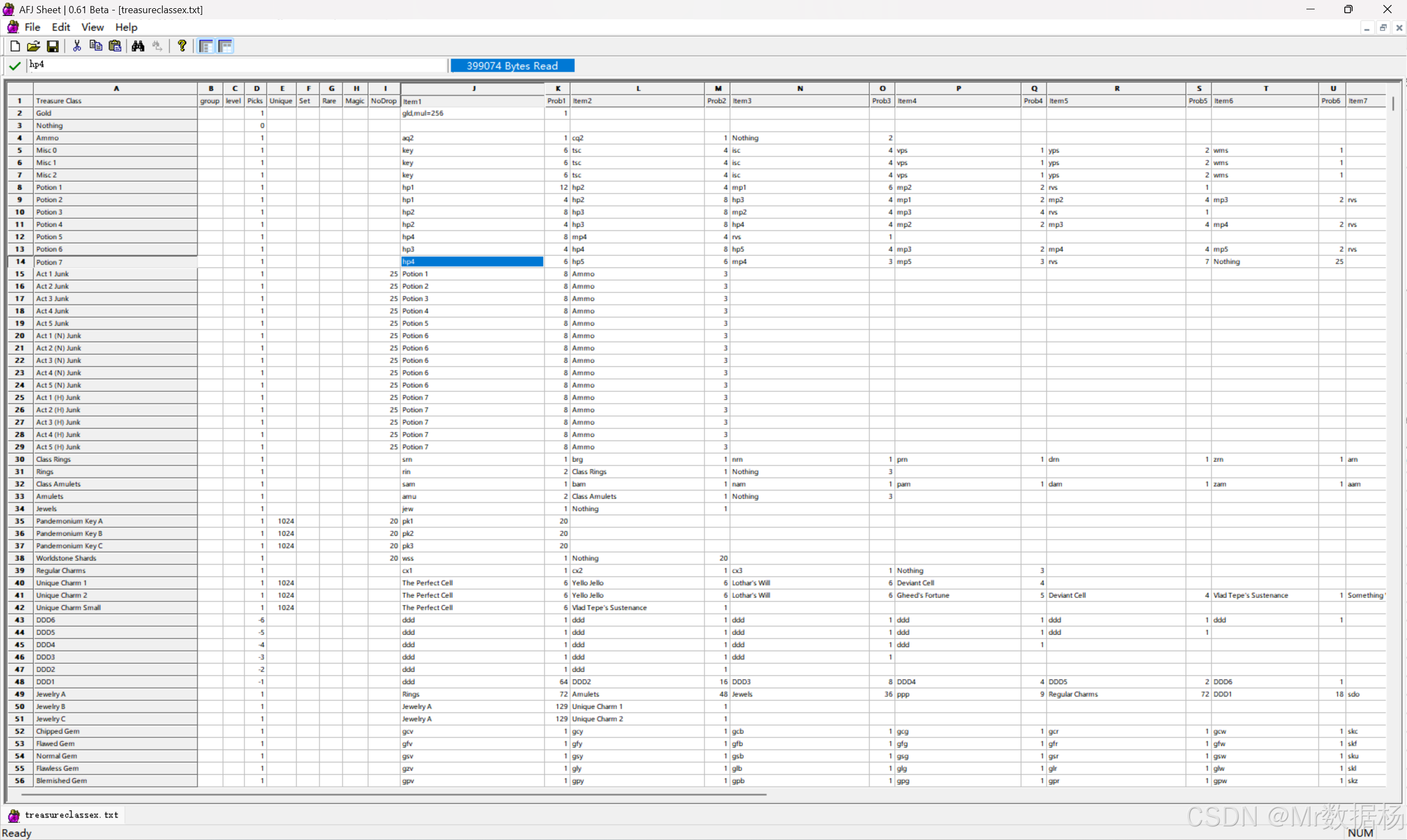The height and width of the screenshot is (840, 1407).
Task: Select the treasureclassex.txt document tab
Action: [71, 815]
